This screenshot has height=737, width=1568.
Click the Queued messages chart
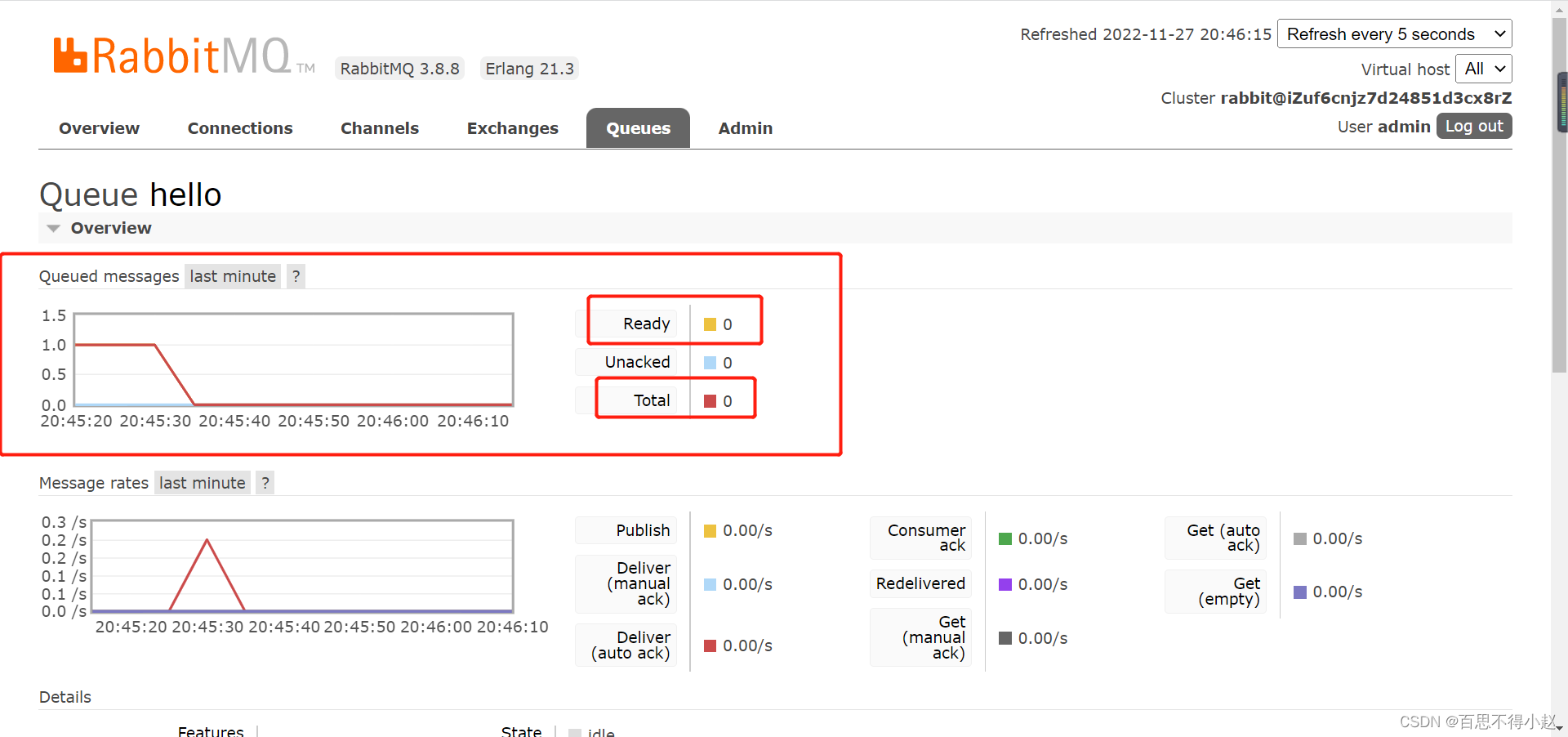tap(293, 360)
